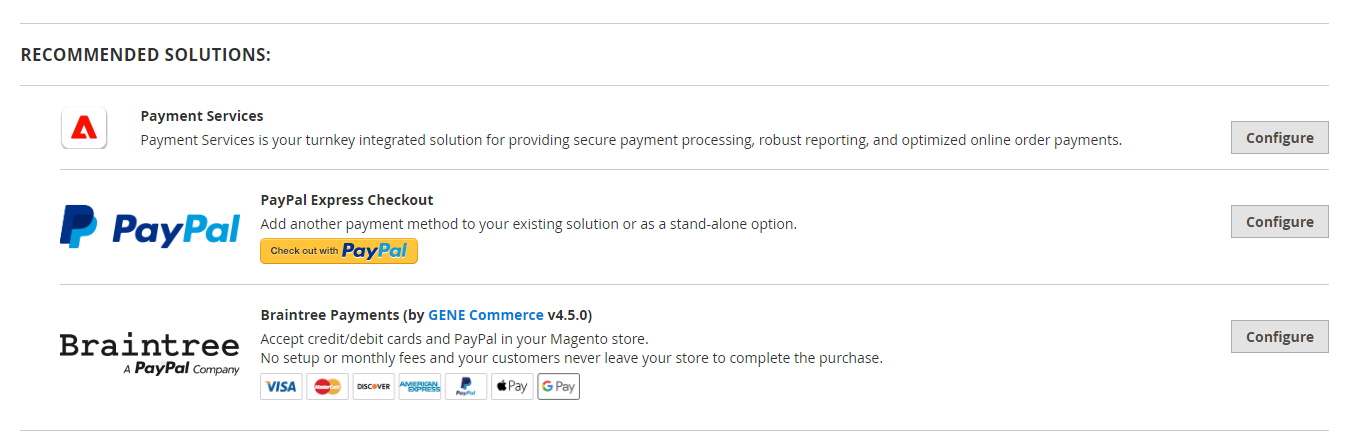Click the Braintree Payments heading text
Image resolution: width=1352 pixels, height=432 pixels.
(330, 315)
